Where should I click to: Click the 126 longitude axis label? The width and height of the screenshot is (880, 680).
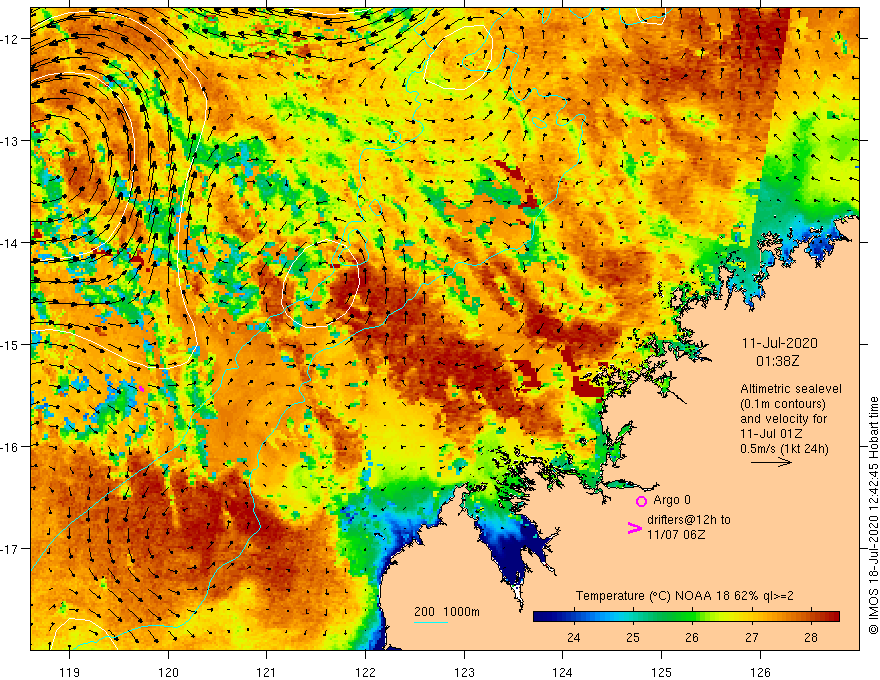click(x=760, y=672)
